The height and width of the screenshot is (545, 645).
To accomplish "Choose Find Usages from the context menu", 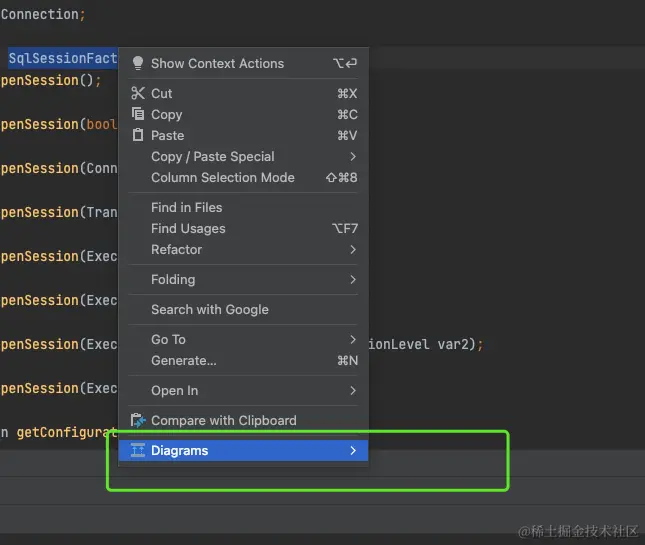I will (x=188, y=228).
